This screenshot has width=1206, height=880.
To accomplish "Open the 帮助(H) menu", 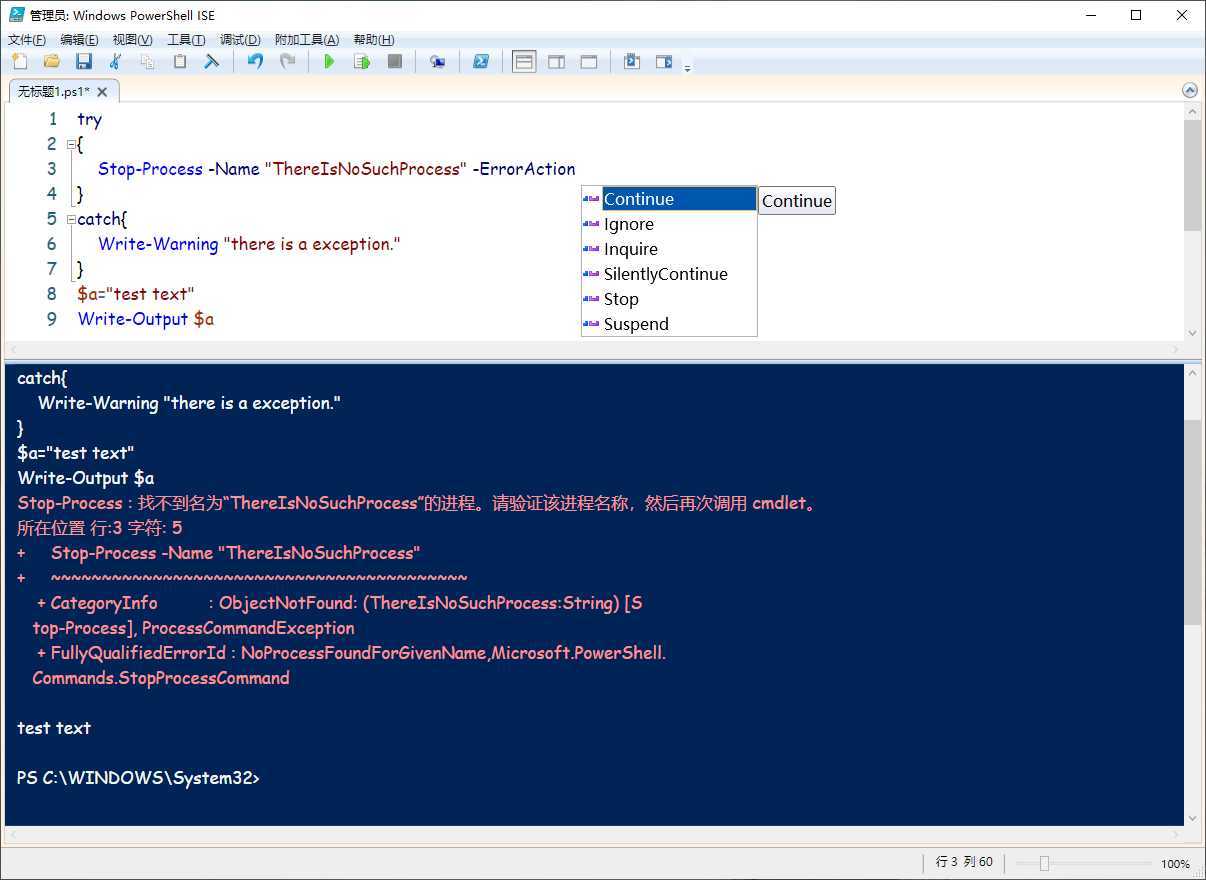I will (x=373, y=39).
